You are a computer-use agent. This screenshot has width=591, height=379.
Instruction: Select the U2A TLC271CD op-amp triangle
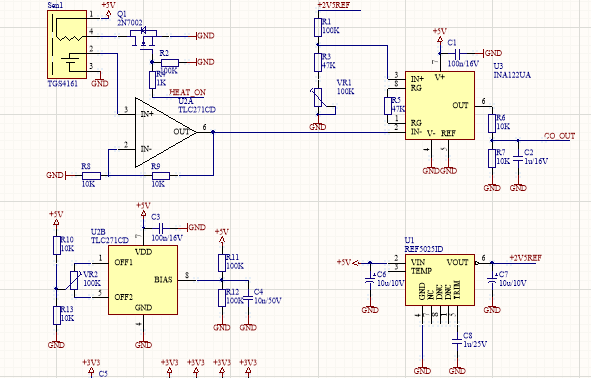pyautogui.click(x=166, y=133)
